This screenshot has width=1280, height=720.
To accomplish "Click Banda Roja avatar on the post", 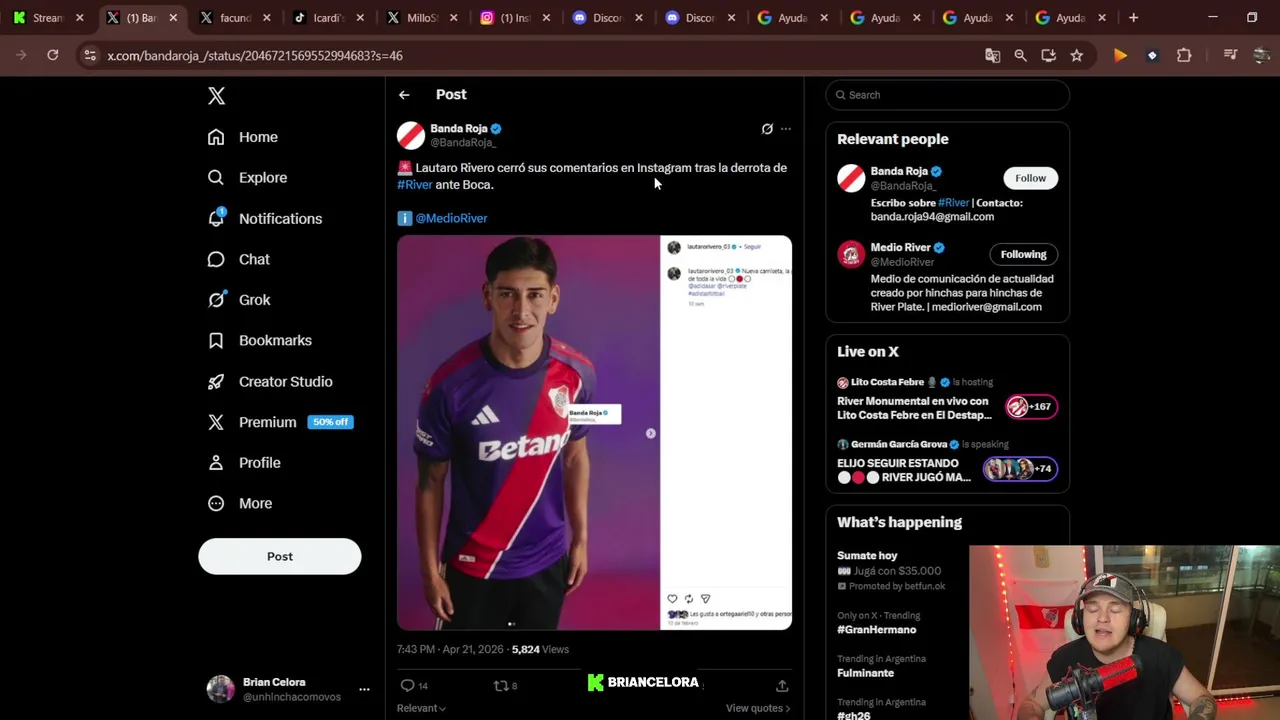I will pos(411,135).
